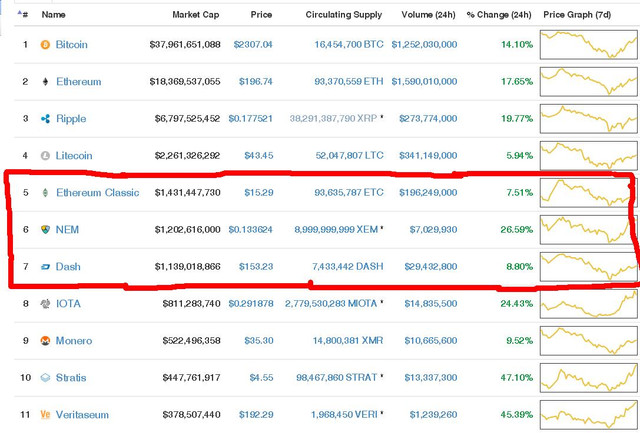Open Bitcoin 7d price graph thumbnail
640x433 pixels.
pos(589,44)
